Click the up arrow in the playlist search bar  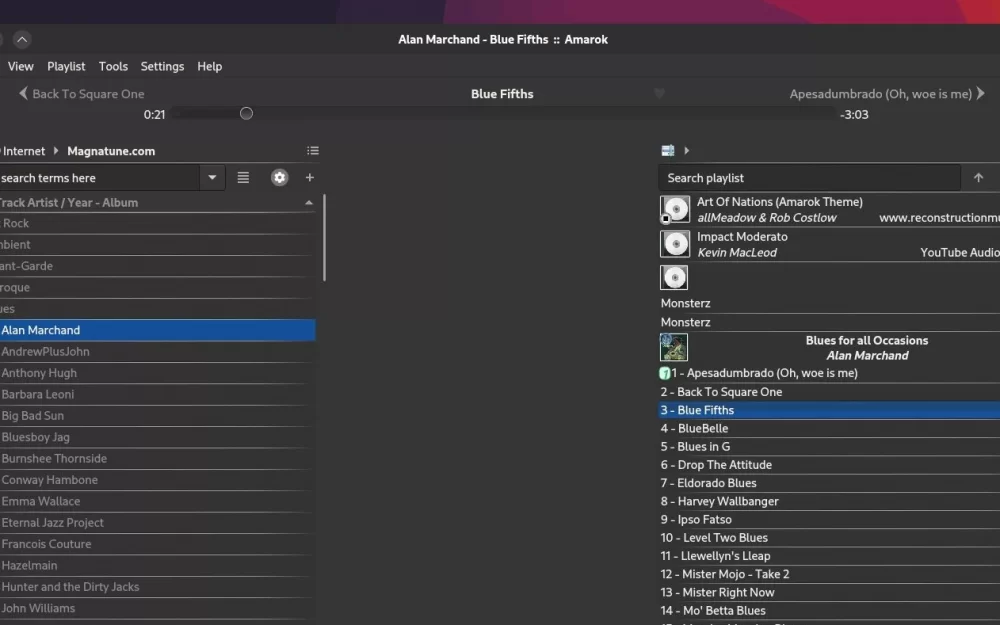tap(978, 177)
